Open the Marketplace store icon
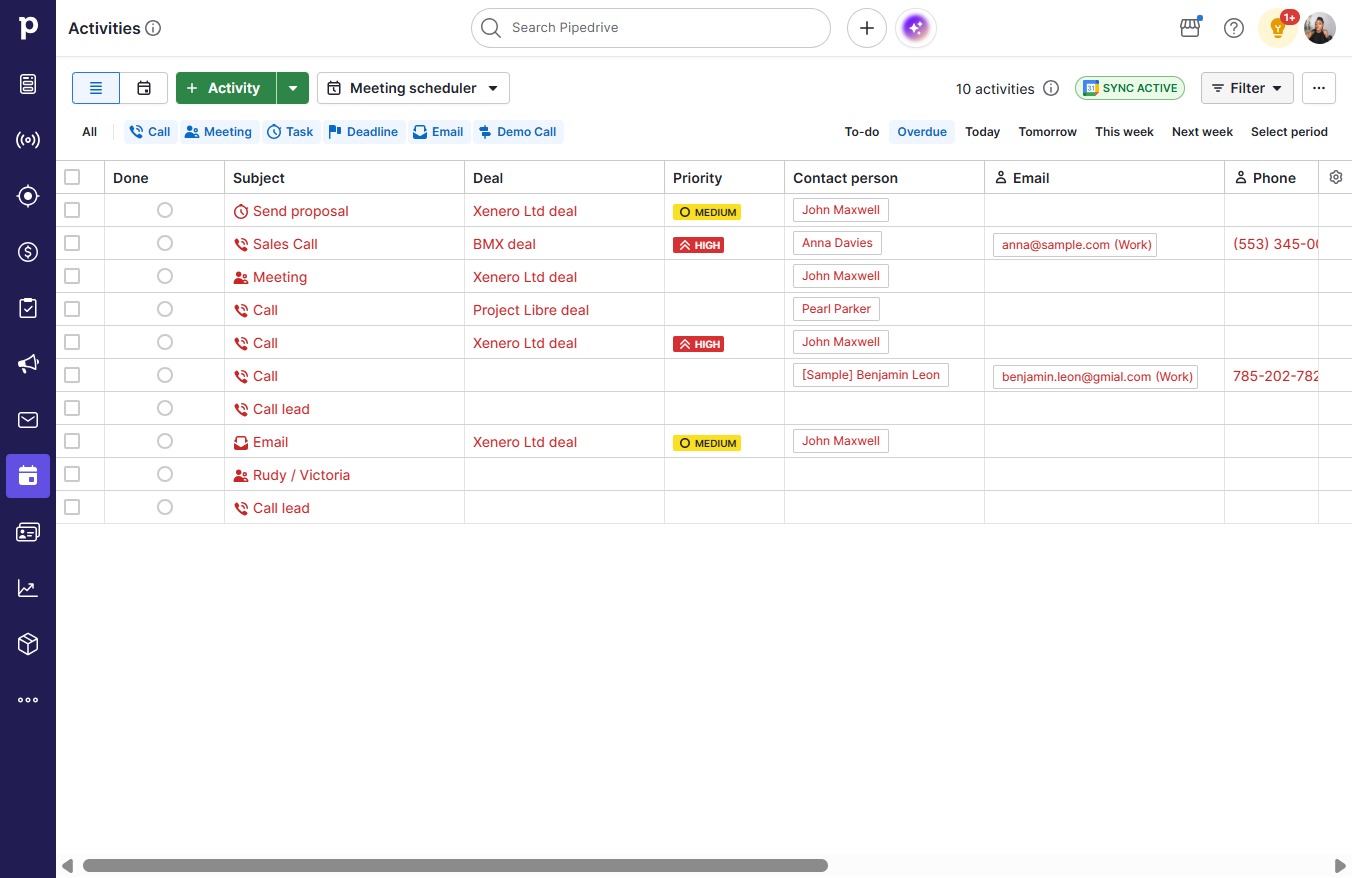Viewport: 1352px width, 878px height. point(1190,28)
